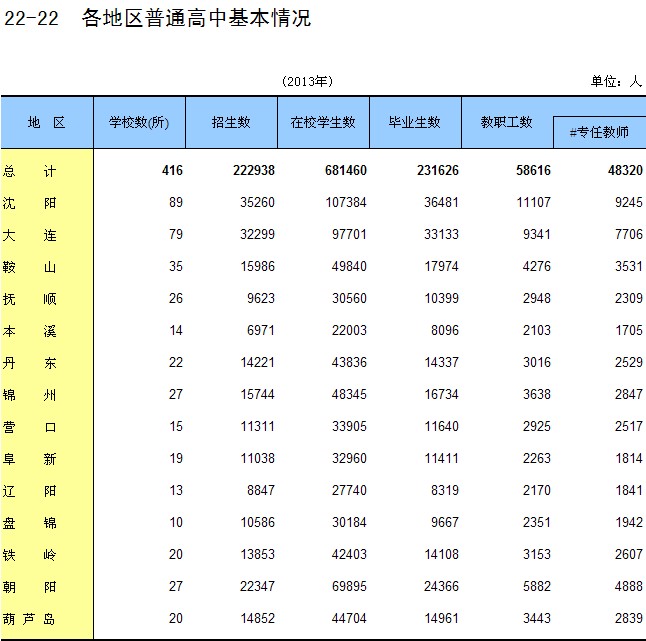Select the 沈阳 row label

tap(29, 203)
